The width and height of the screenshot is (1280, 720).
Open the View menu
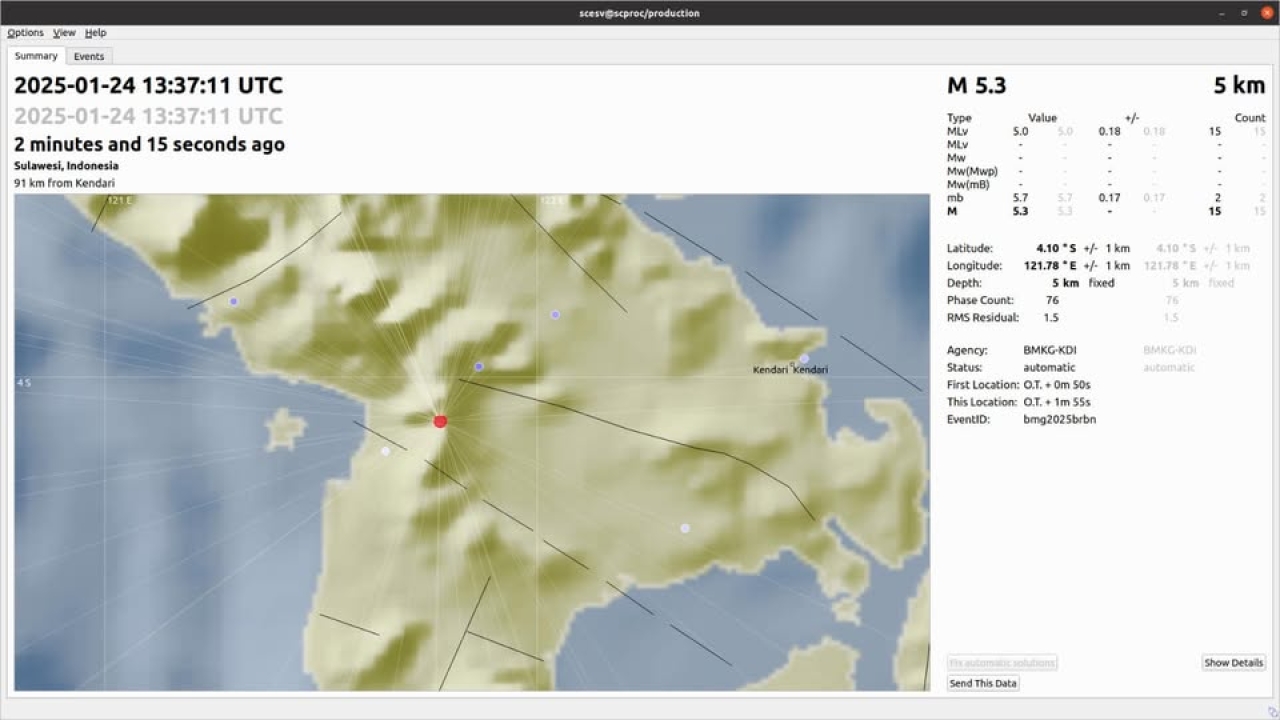point(64,33)
